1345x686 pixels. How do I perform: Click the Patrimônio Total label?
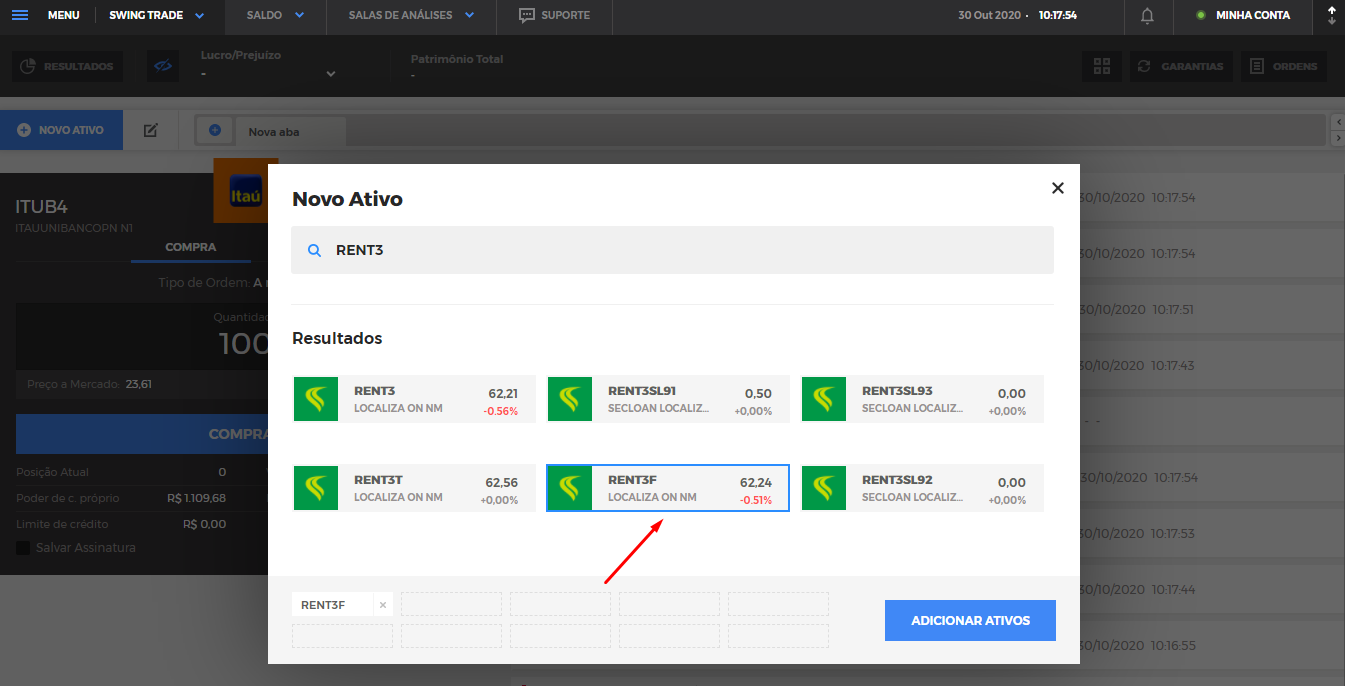tap(457, 59)
